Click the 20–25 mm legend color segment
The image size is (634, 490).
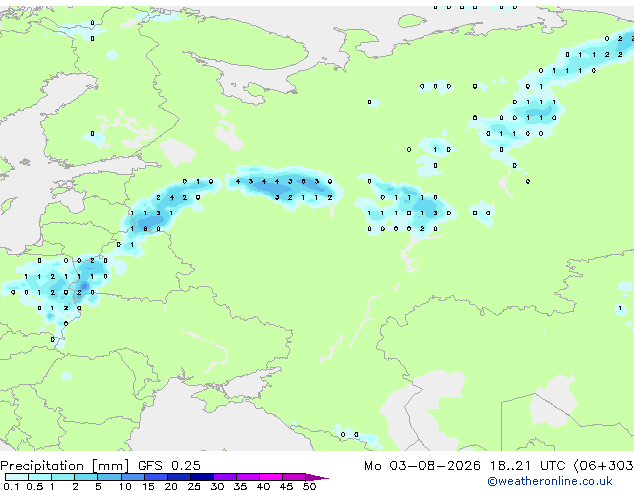[178, 477]
